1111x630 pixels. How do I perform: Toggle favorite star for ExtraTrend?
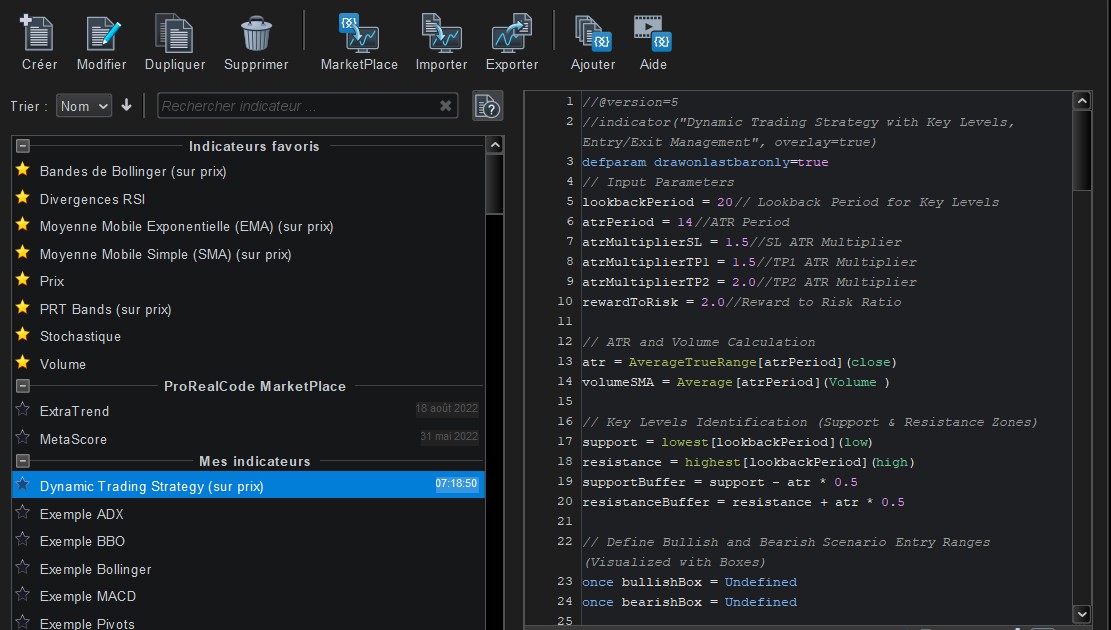pos(23,410)
